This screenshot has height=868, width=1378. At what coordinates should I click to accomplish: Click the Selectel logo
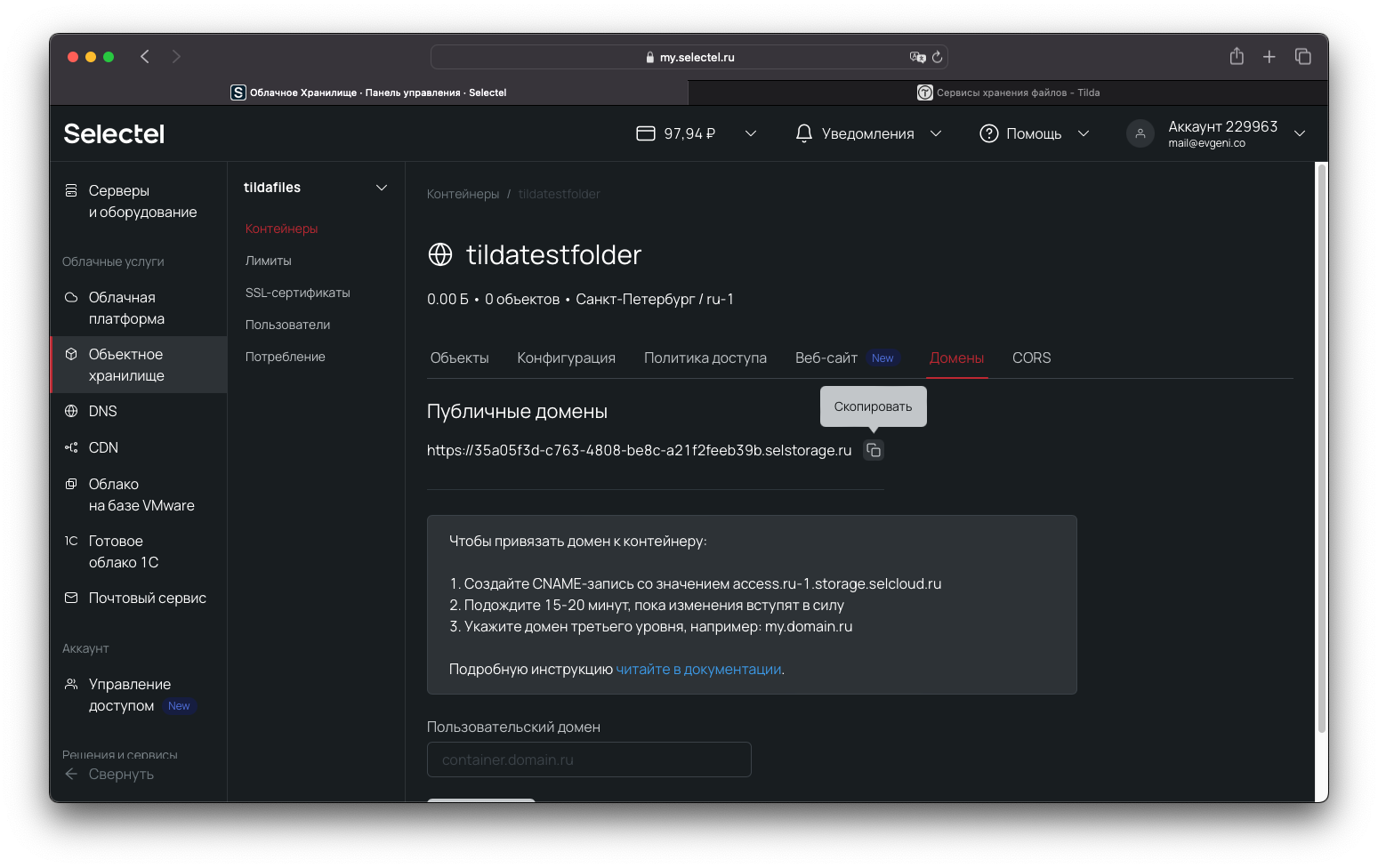pyautogui.click(x=114, y=133)
